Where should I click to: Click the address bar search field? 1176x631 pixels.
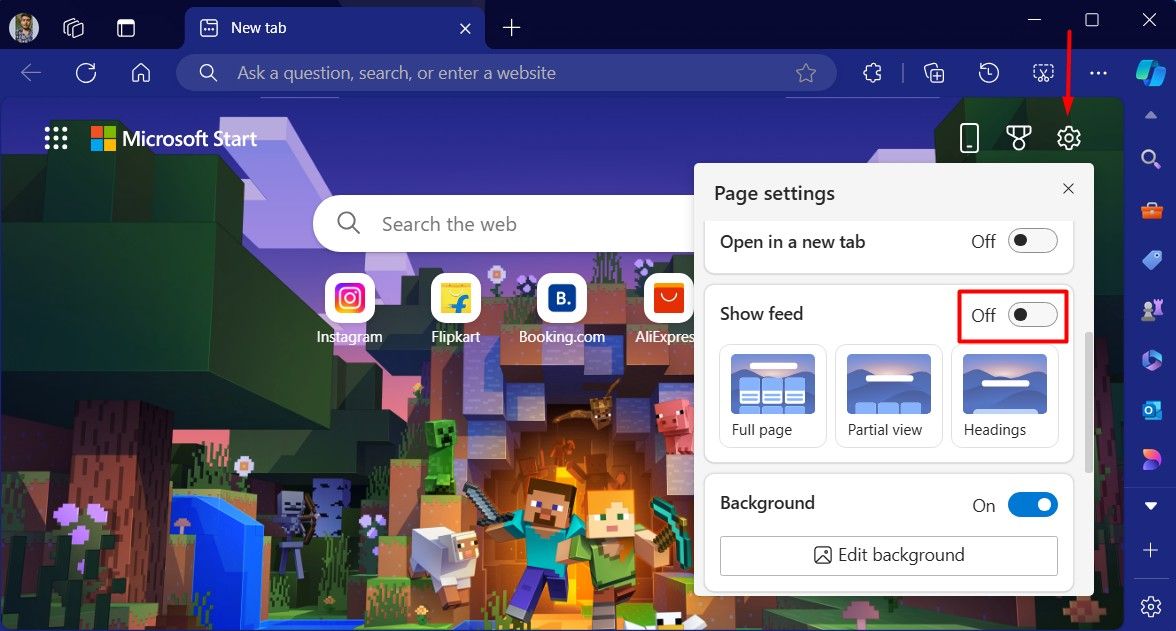click(x=506, y=73)
